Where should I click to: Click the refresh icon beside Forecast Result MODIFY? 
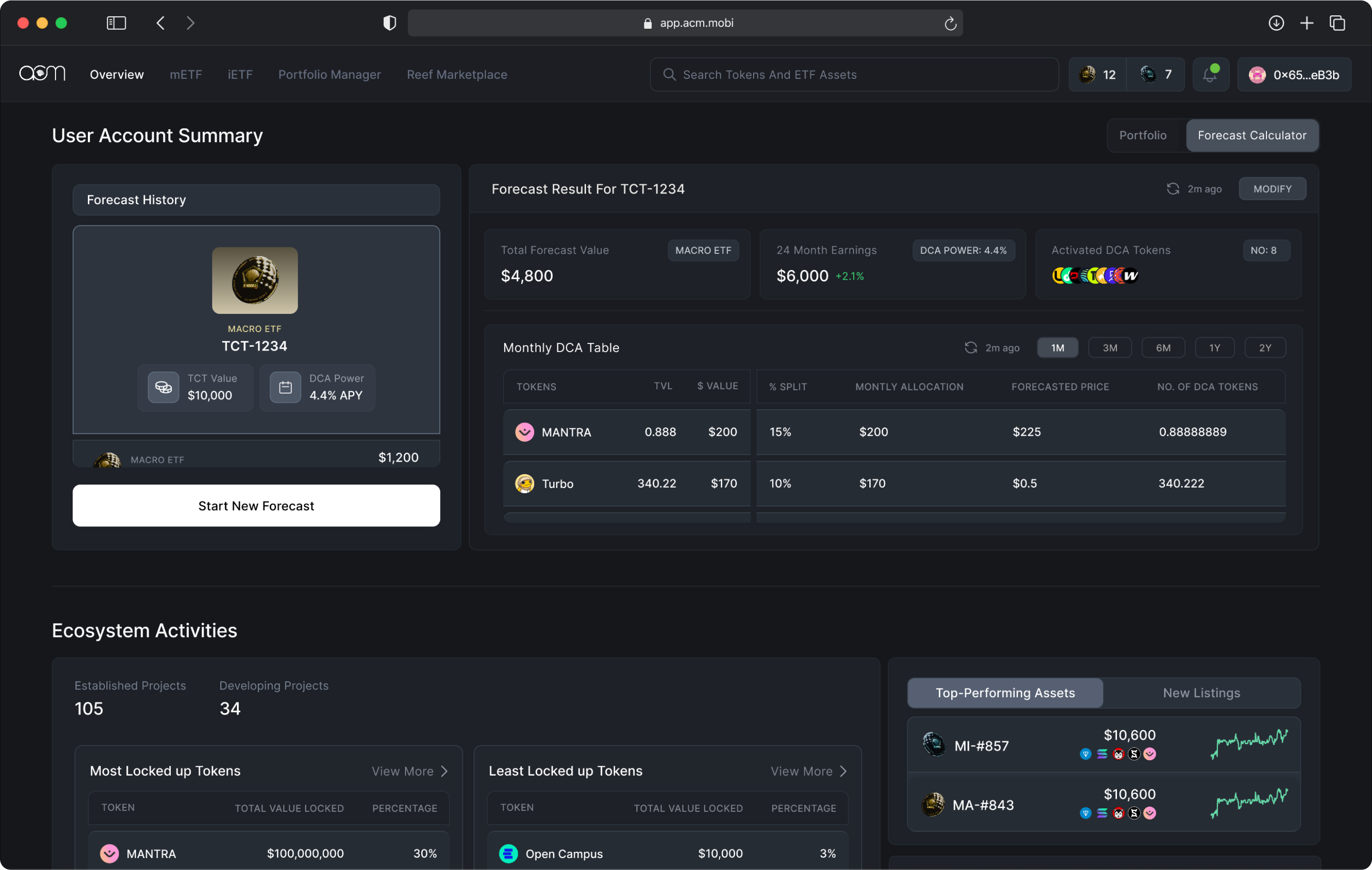pyautogui.click(x=1172, y=188)
